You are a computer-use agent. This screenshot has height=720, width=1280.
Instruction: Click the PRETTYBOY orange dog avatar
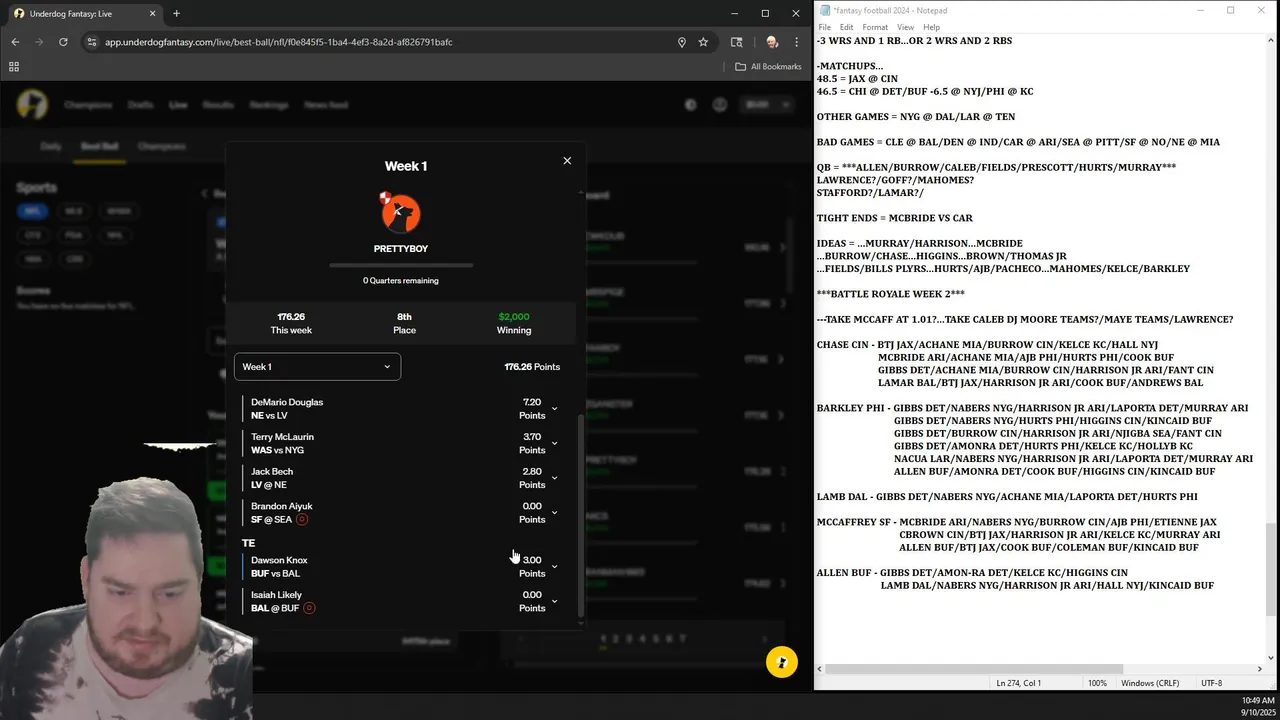tap(401, 212)
